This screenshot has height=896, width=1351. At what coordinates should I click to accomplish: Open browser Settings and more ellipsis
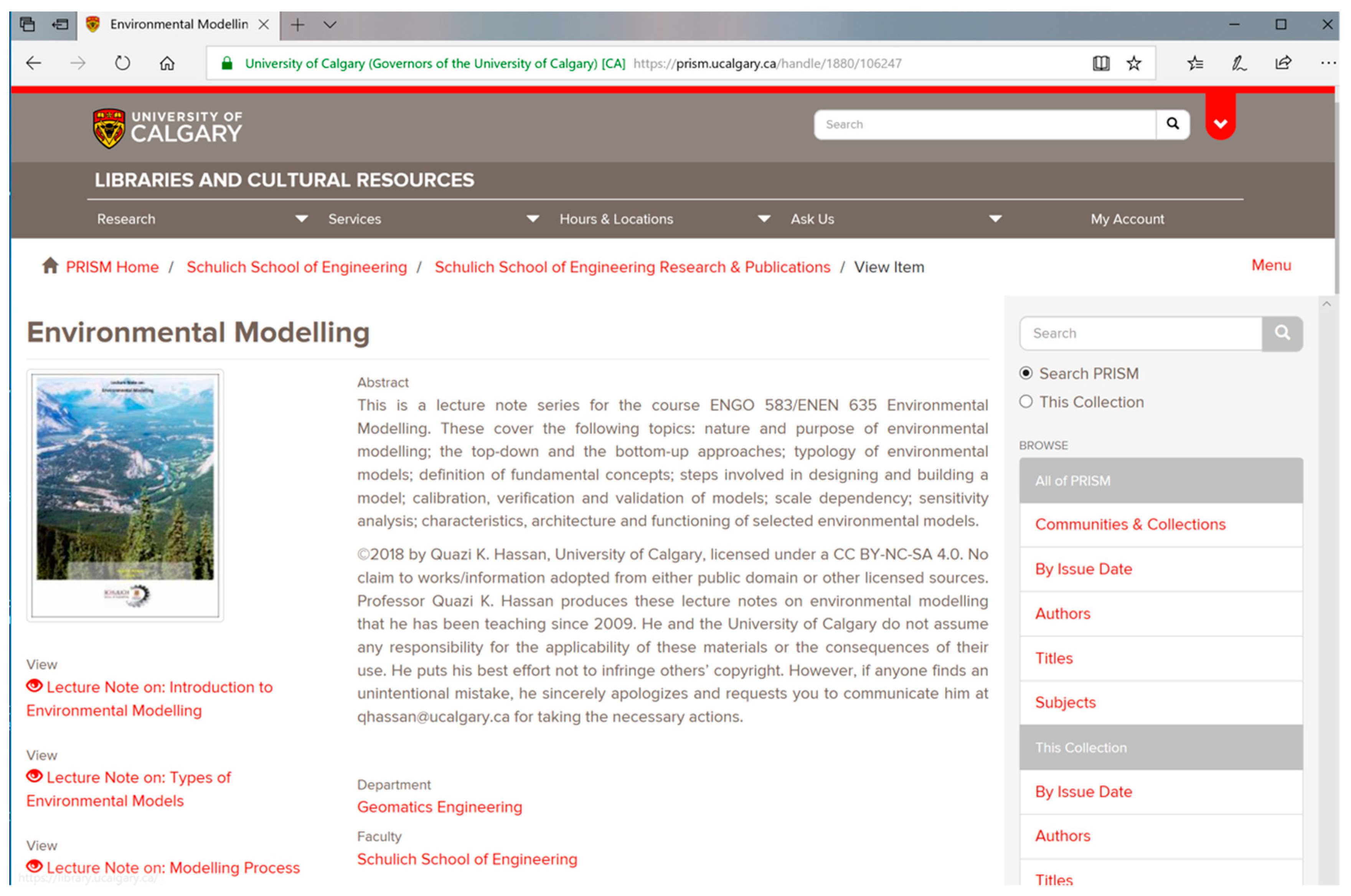click(x=1328, y=63)
